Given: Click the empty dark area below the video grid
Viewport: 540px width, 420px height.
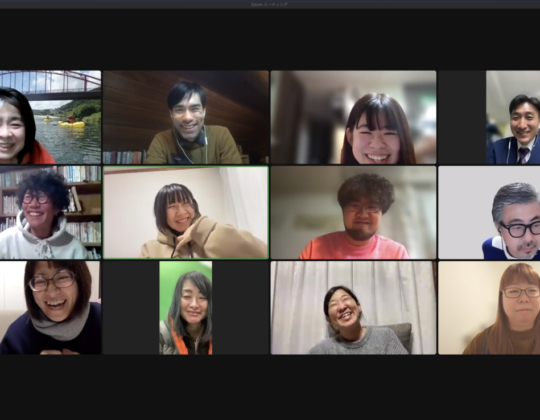Looking at the screenshot, I should (270, 387).
